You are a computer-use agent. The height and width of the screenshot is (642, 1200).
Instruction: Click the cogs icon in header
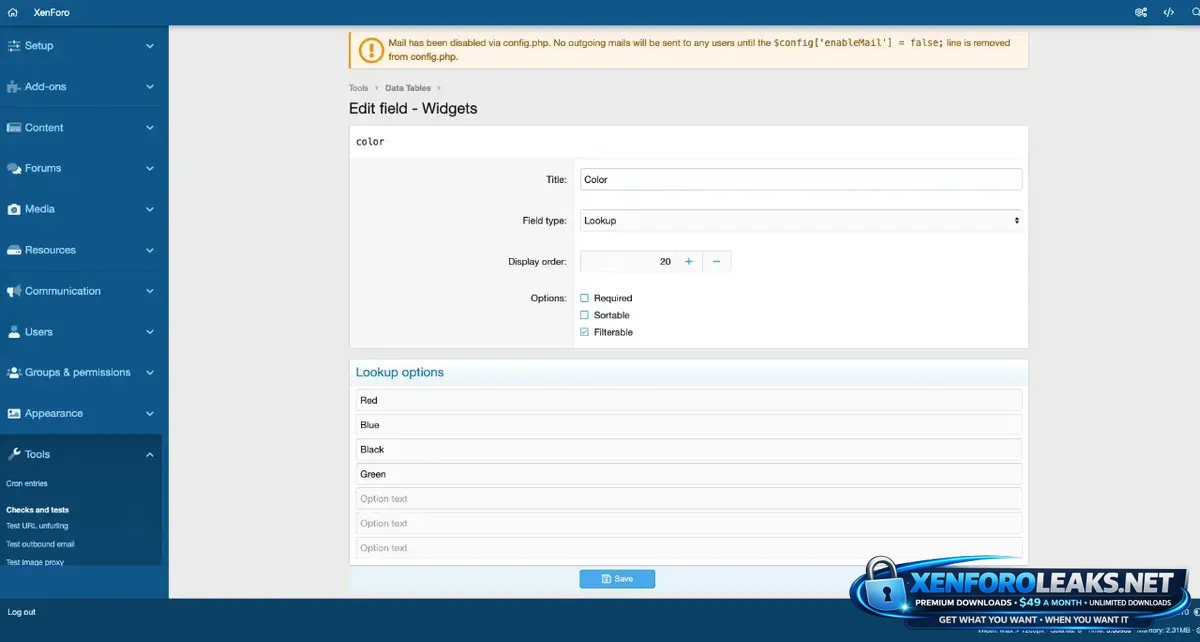(1141, 12)
